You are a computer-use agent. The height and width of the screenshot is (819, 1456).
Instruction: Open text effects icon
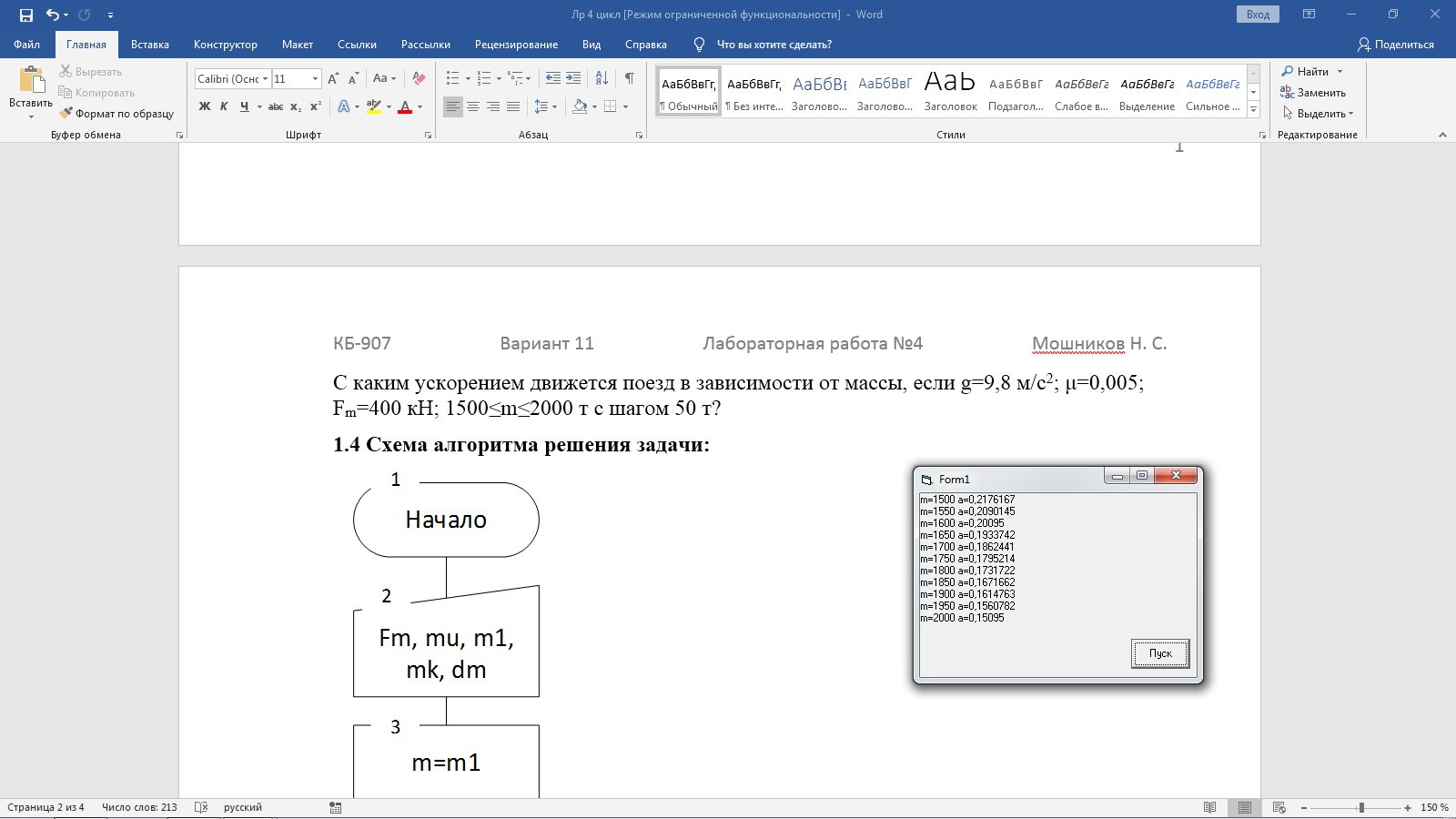pyautogui.click(x=344, y=106)
